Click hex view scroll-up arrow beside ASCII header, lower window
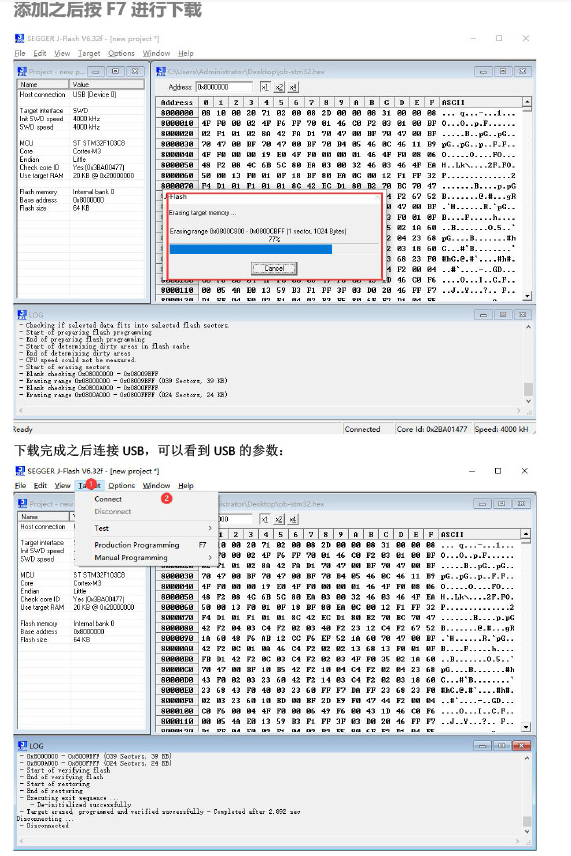Screen dimensions: 571x856 pyautogui.click(x=526, y=534)
